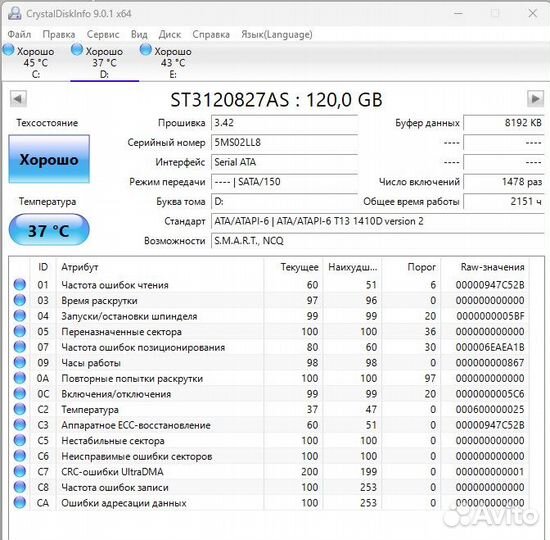Viewport: 550px width, 540px height.
Task: Go to previous disk with left arrow
Action: pos(18,99)
